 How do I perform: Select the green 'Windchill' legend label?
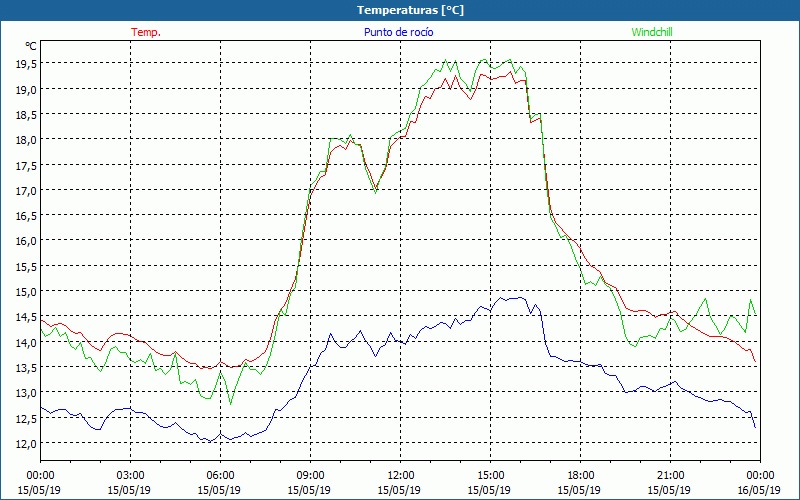point(652,32)
